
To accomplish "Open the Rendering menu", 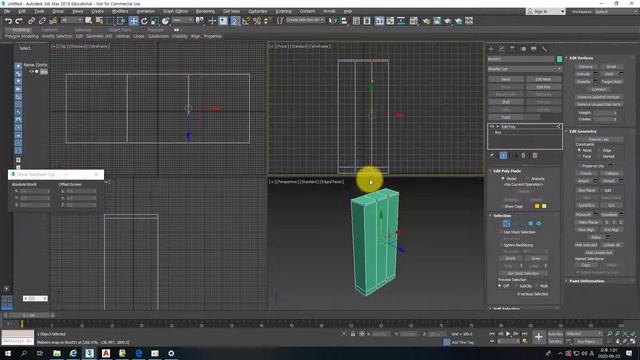I will click(205, 11).
